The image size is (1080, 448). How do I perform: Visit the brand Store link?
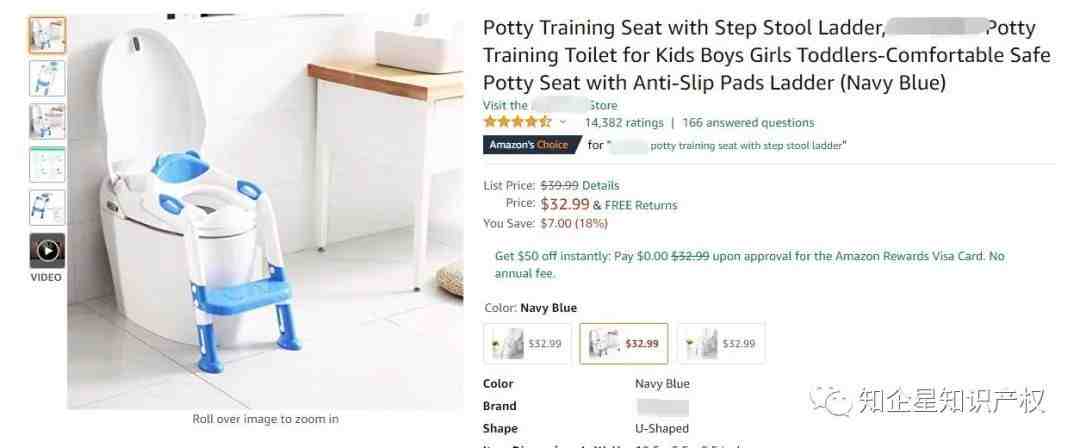pos(550,105)
